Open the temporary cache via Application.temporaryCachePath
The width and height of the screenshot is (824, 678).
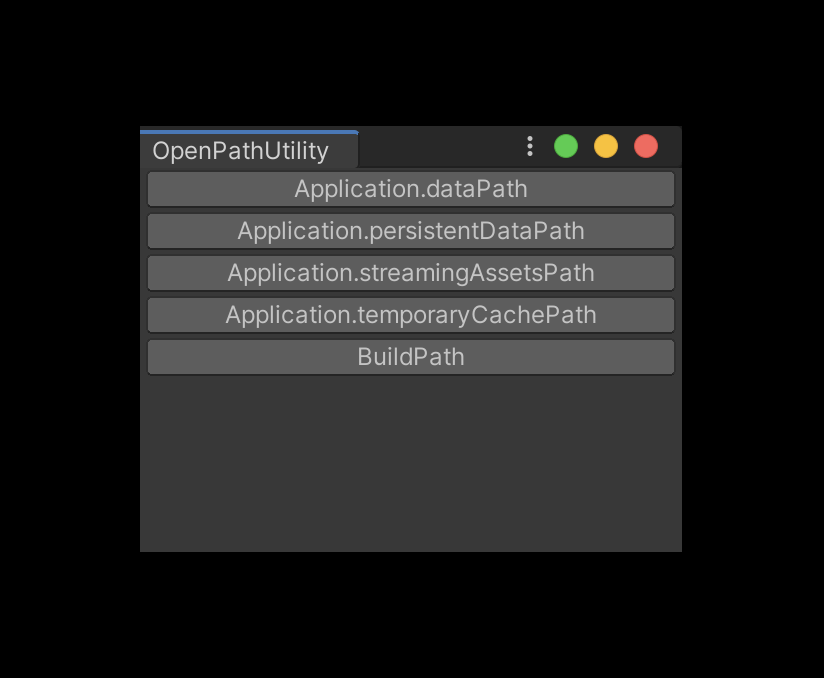411,314
